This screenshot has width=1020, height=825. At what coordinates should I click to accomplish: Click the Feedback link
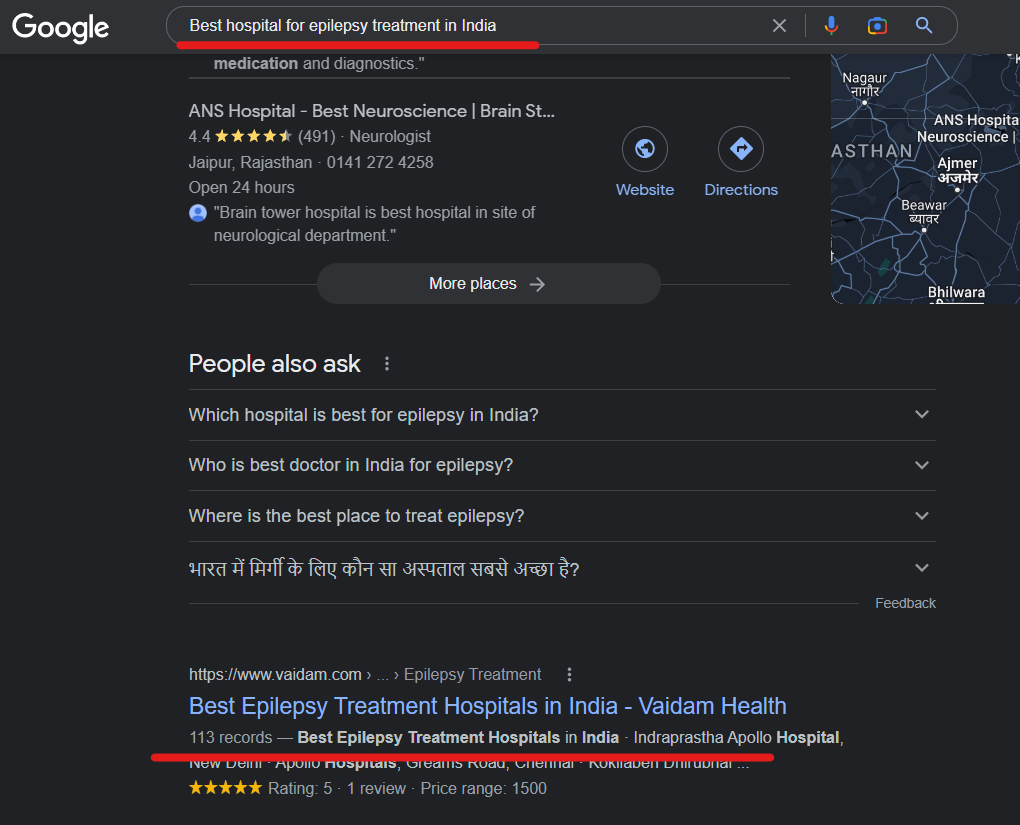(x=905, y=603)
